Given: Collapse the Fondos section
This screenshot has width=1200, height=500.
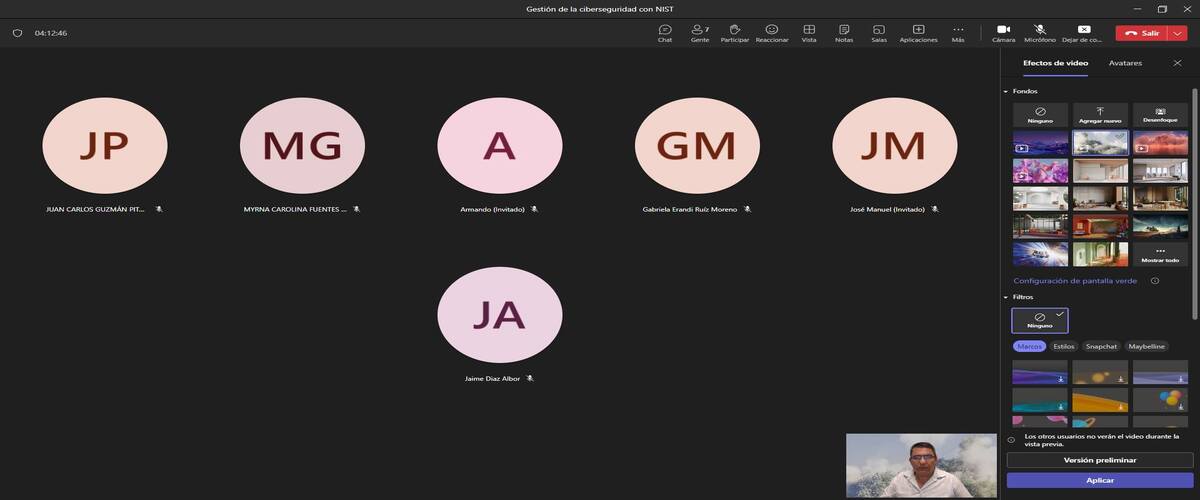Looking at the screenshot, I should (1006, 92).
